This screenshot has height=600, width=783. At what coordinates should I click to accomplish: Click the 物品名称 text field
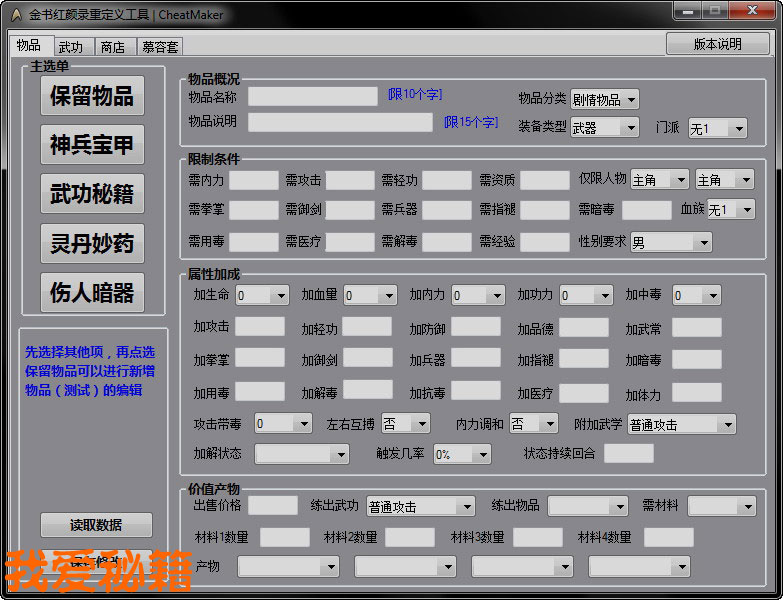(x=312, y=96)
